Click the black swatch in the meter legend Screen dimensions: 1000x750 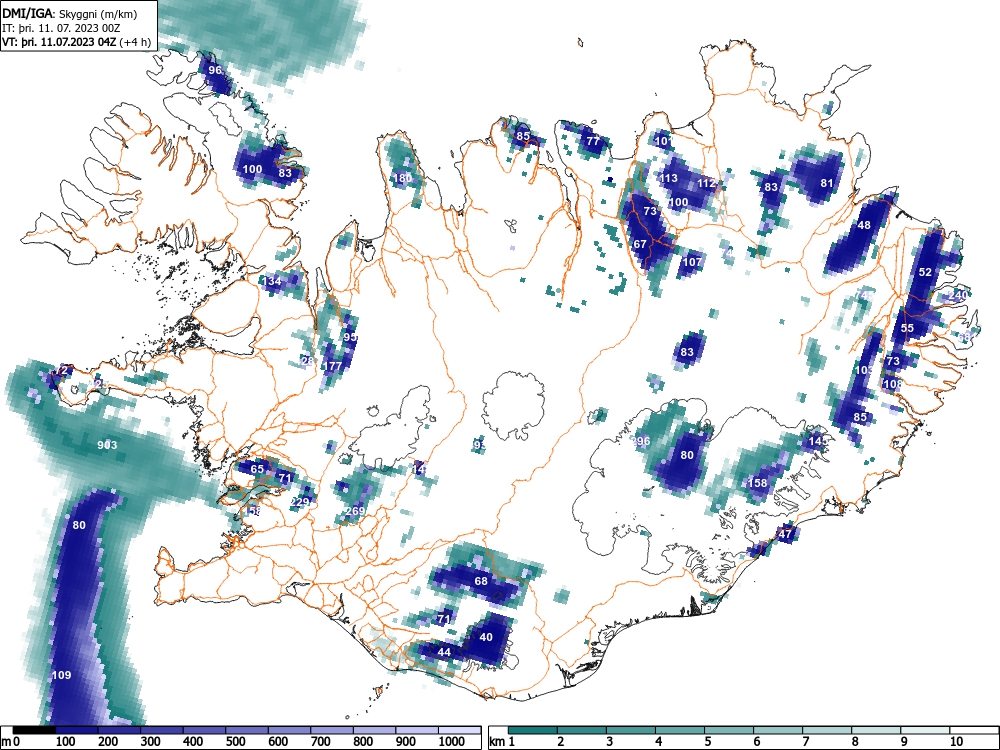[34, 730]
